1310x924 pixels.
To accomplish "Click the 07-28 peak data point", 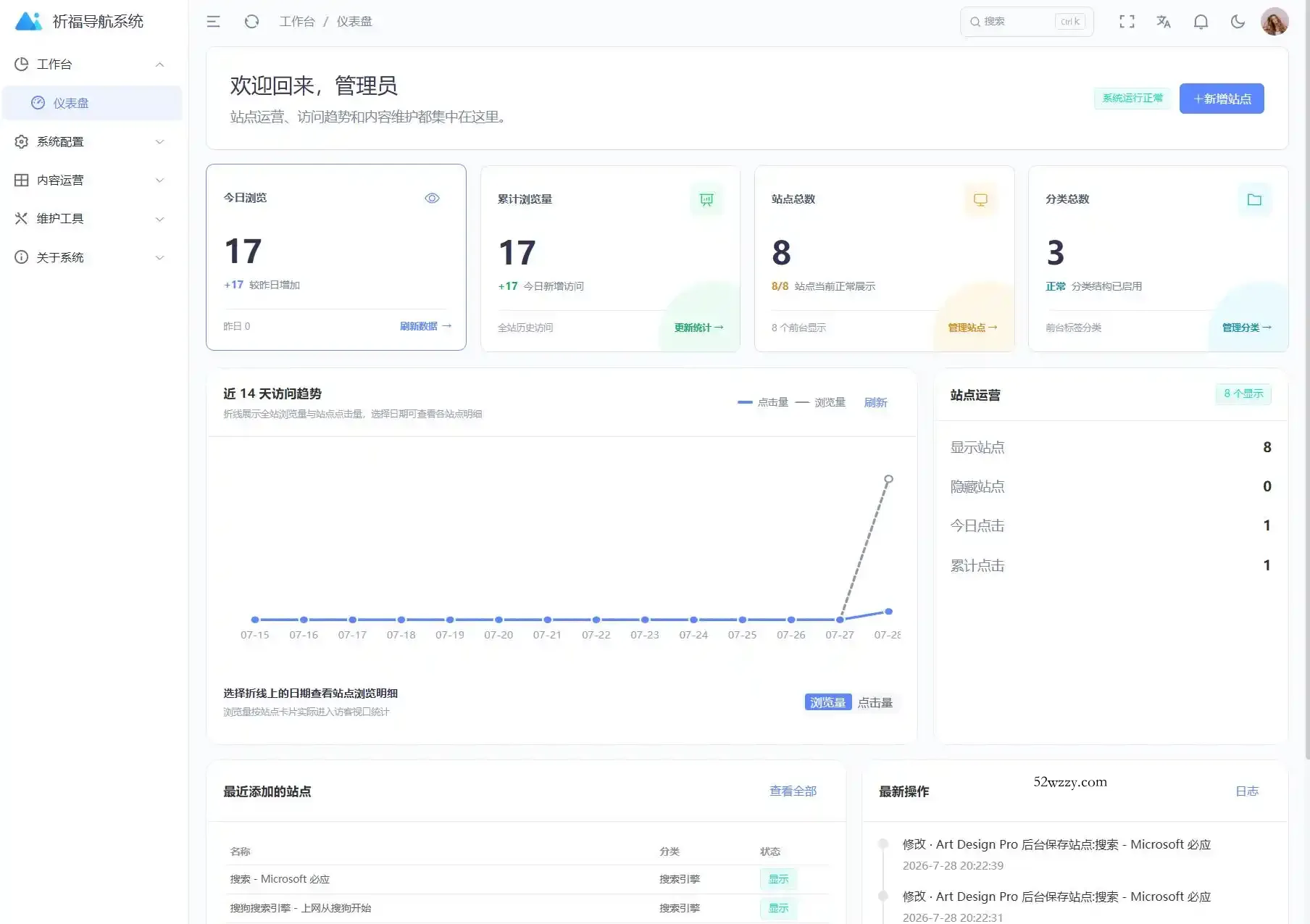I will pos(888,479).
